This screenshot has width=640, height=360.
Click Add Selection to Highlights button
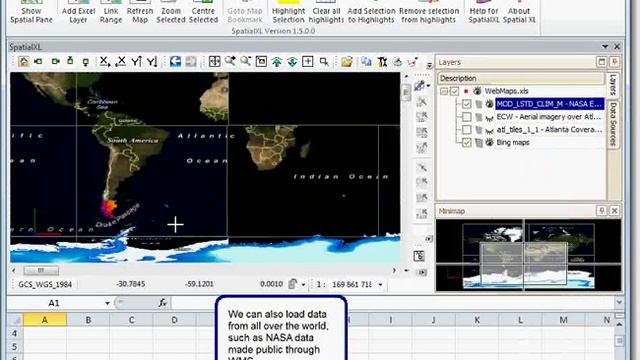pyautogui.click(x=371, y=13)
